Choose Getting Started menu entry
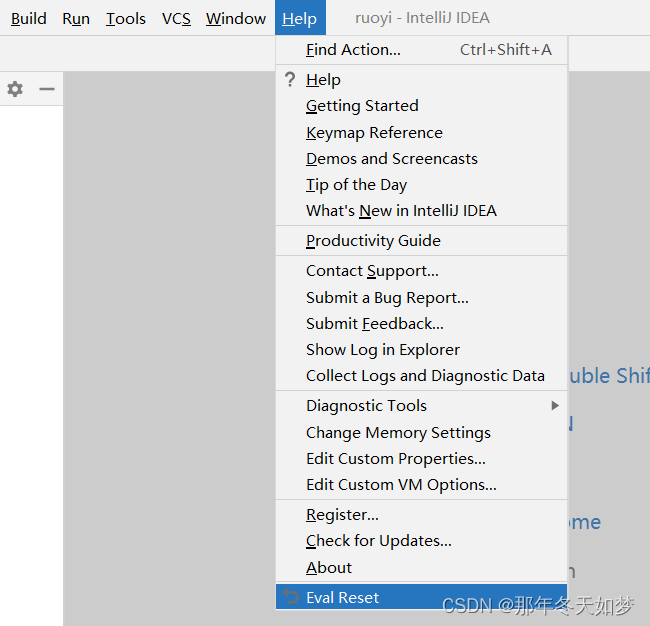Viewport: 650px width, 626px height. pyautogui.click(x=362, y=106)
